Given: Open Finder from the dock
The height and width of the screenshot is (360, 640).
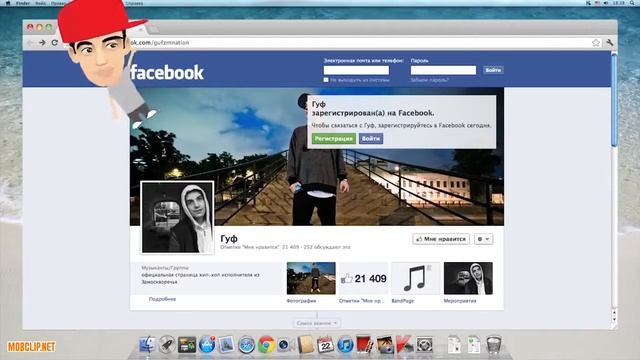Looking at the screenshot, I should tap(147, 345).
